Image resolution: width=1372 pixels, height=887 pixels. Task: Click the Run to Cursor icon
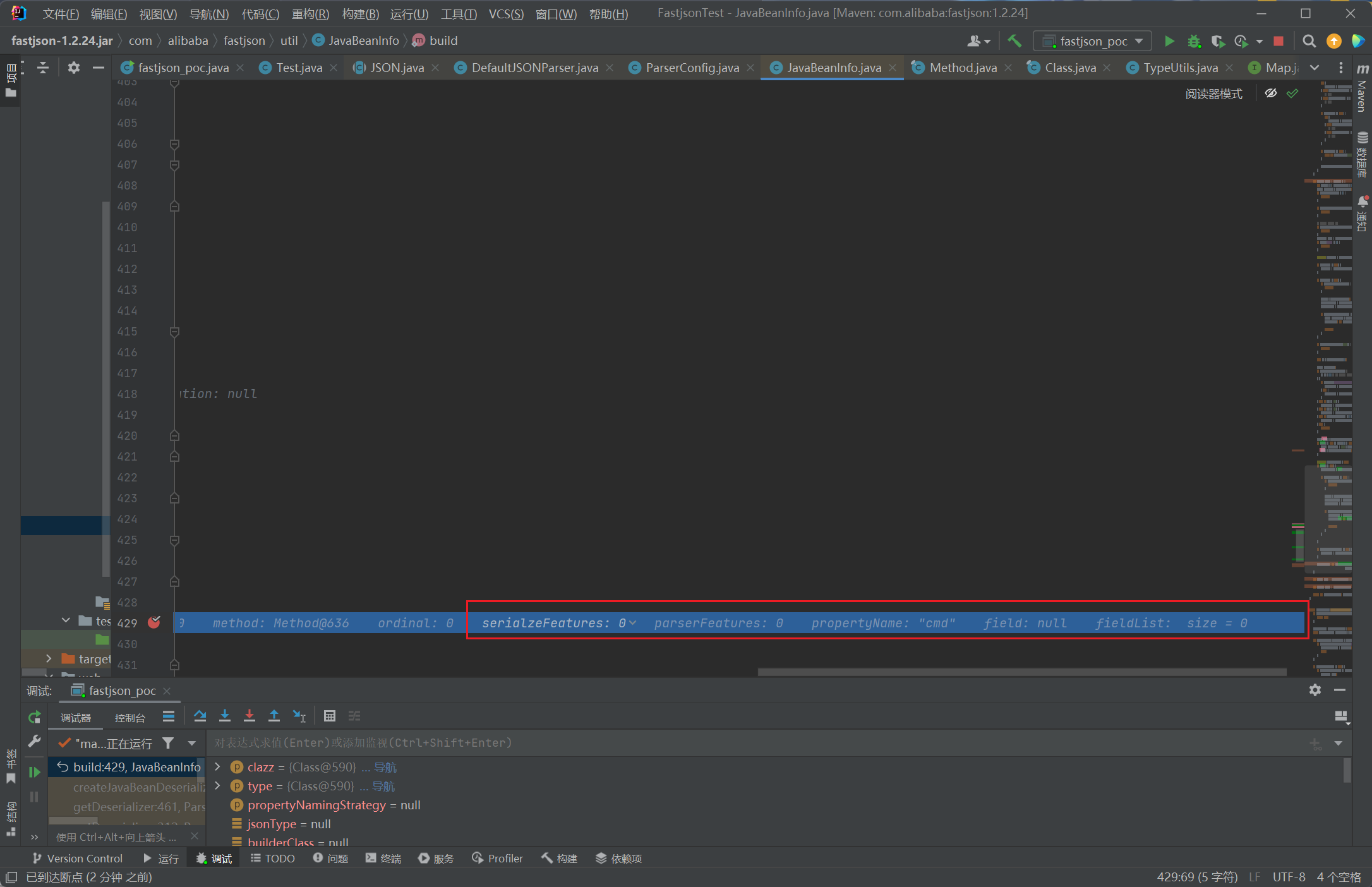(299, 716)
